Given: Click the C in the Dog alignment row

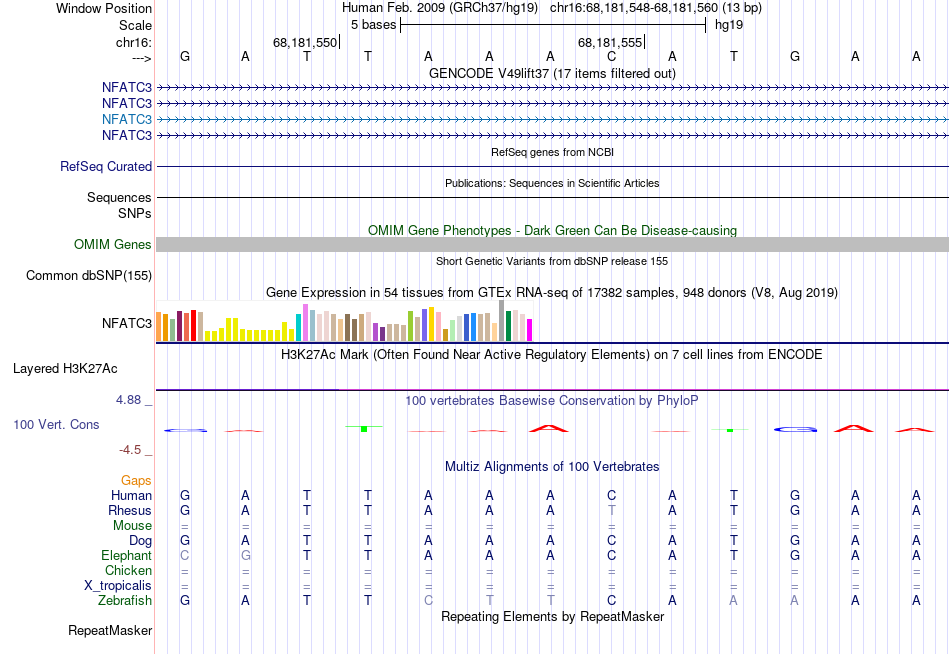Looking at the screenshot, I should (611, 541).
